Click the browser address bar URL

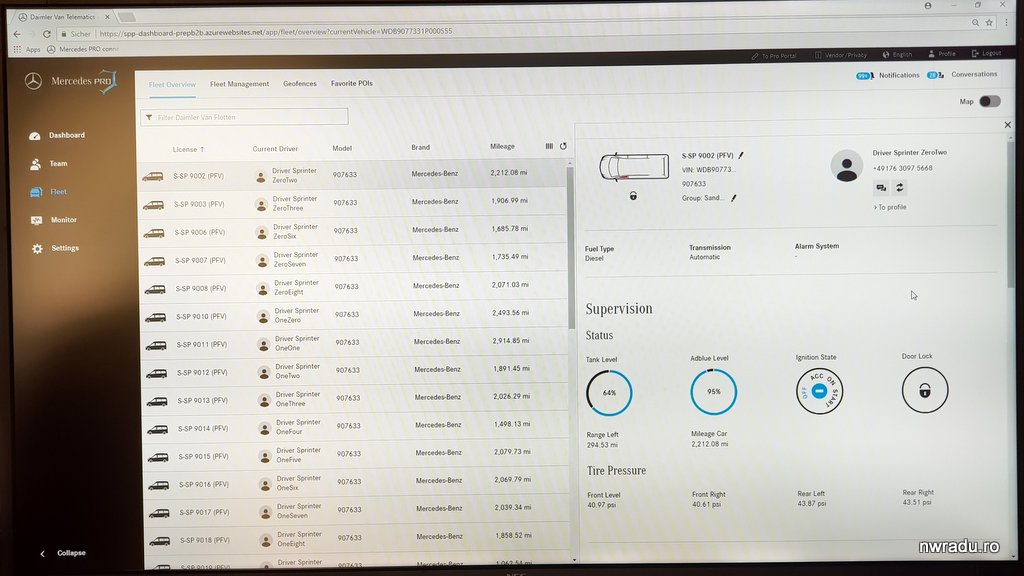(276, 32)
